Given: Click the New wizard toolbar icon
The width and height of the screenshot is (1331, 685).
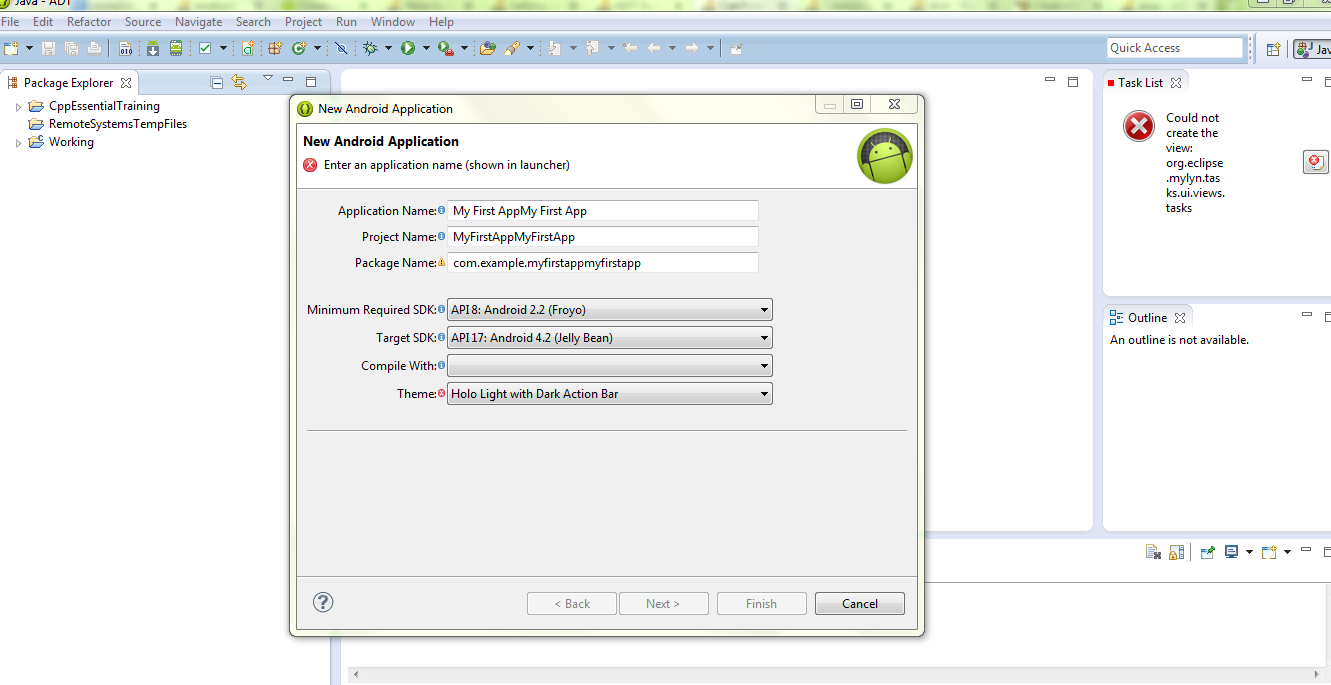Looking at the screenshot, I should coord(11,48).
